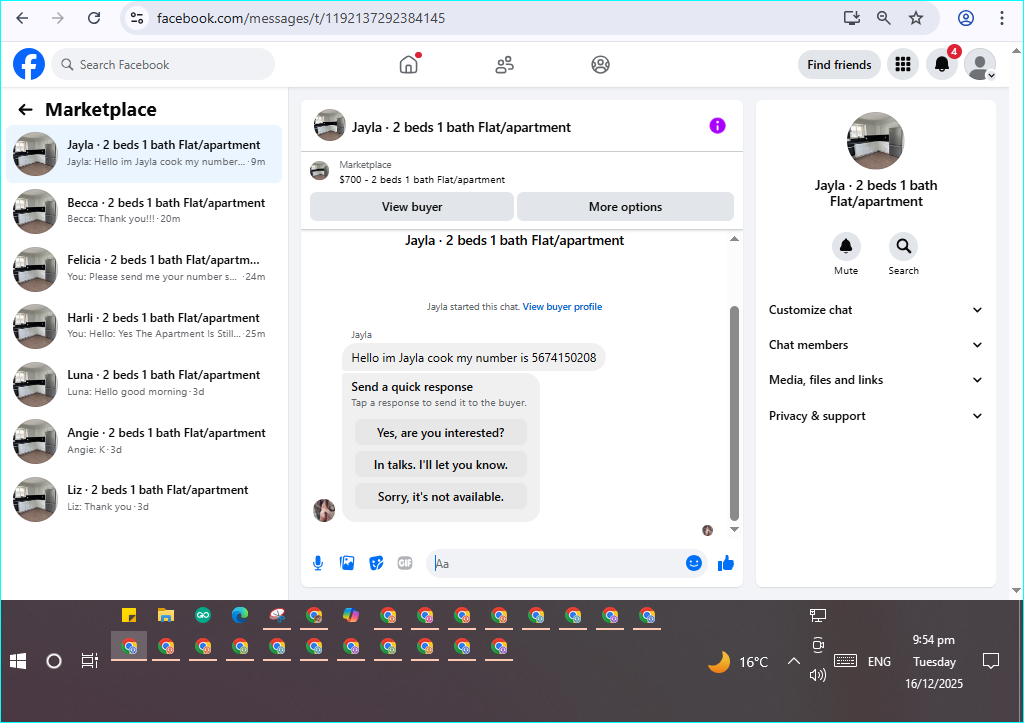
Task: Open the Groups icon in top navigation
Action: [x=600, y=65]
